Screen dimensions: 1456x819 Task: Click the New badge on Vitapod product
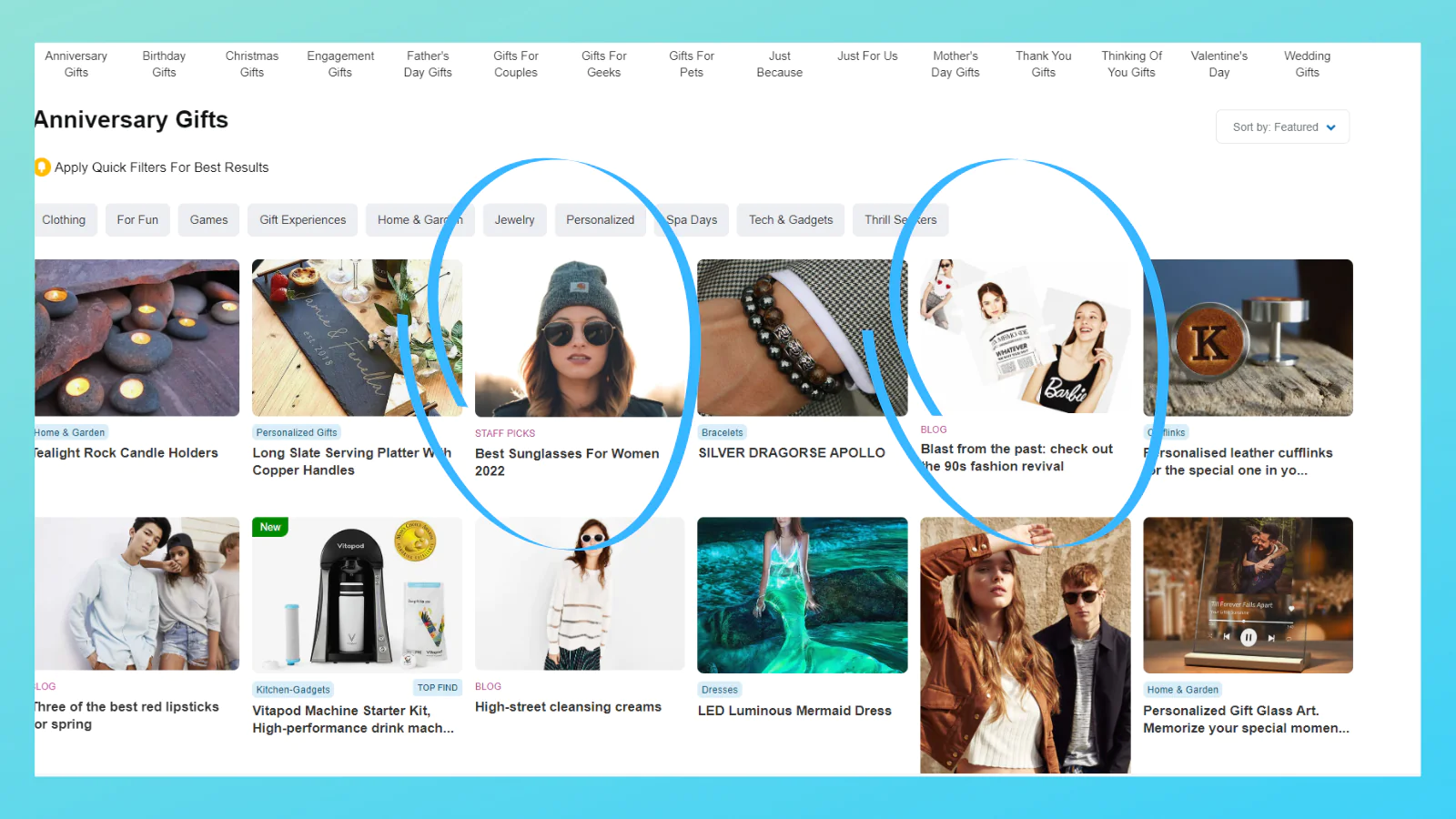click(x=270, y=527)
